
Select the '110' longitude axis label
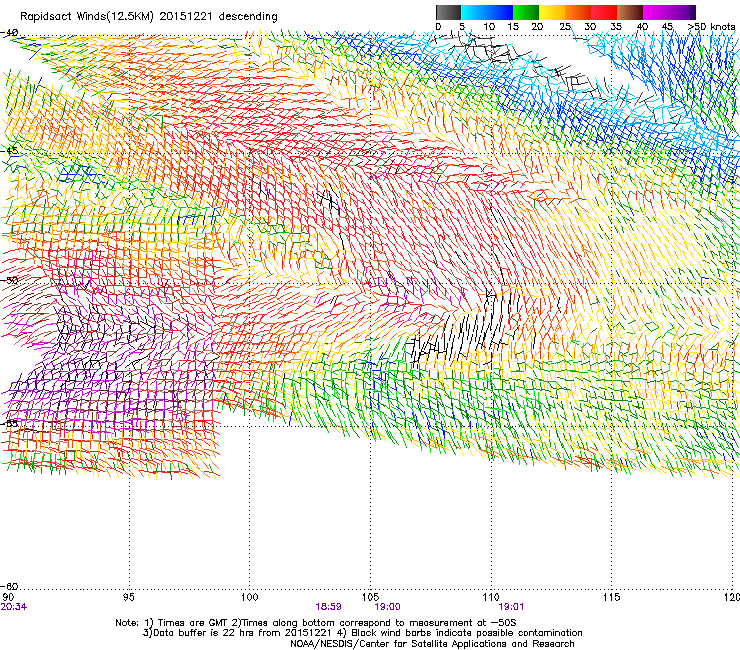tap(491, 597)
